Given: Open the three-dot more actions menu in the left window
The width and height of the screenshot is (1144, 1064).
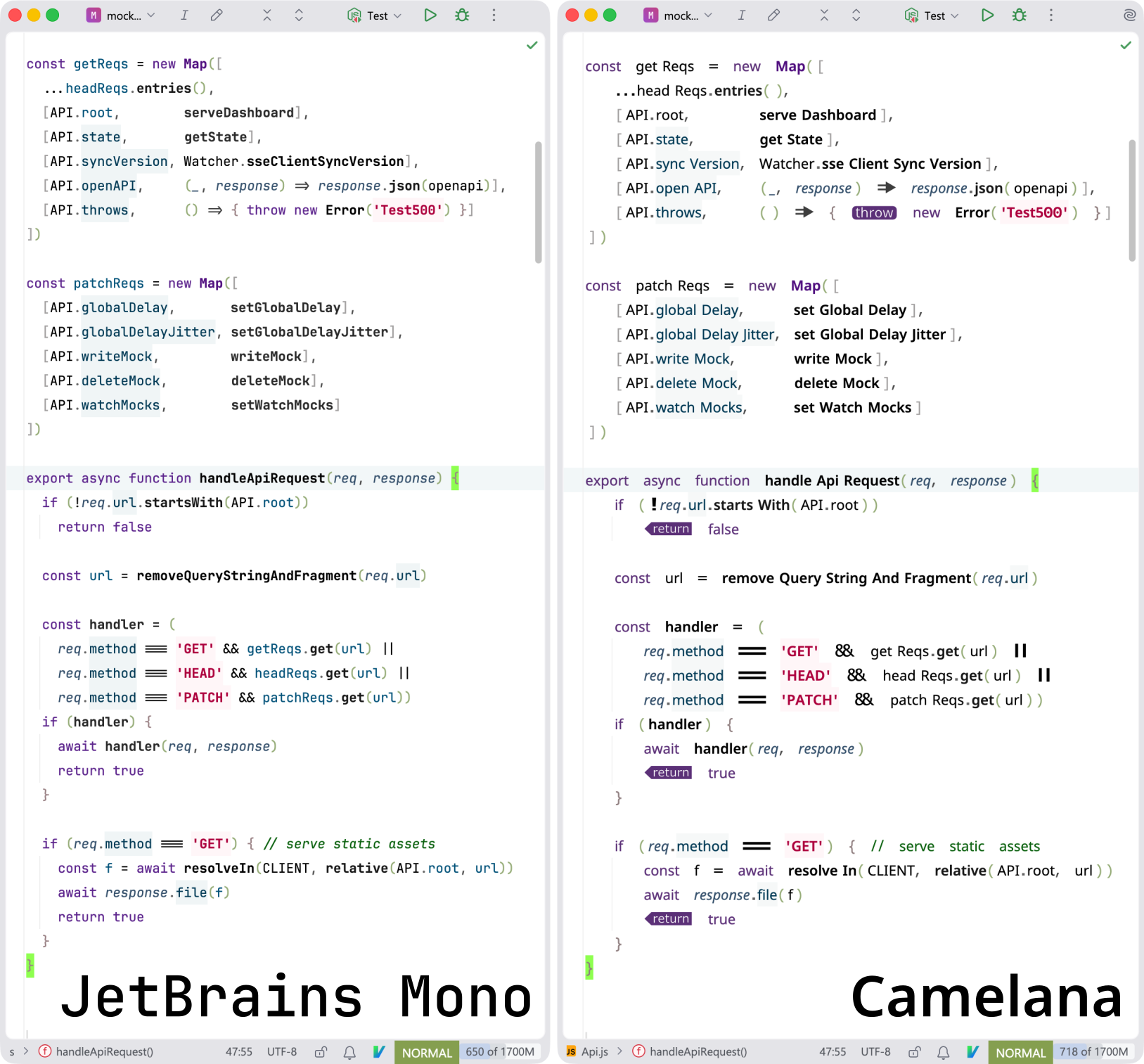Looking at the screenshot, I should coord(494,15).
